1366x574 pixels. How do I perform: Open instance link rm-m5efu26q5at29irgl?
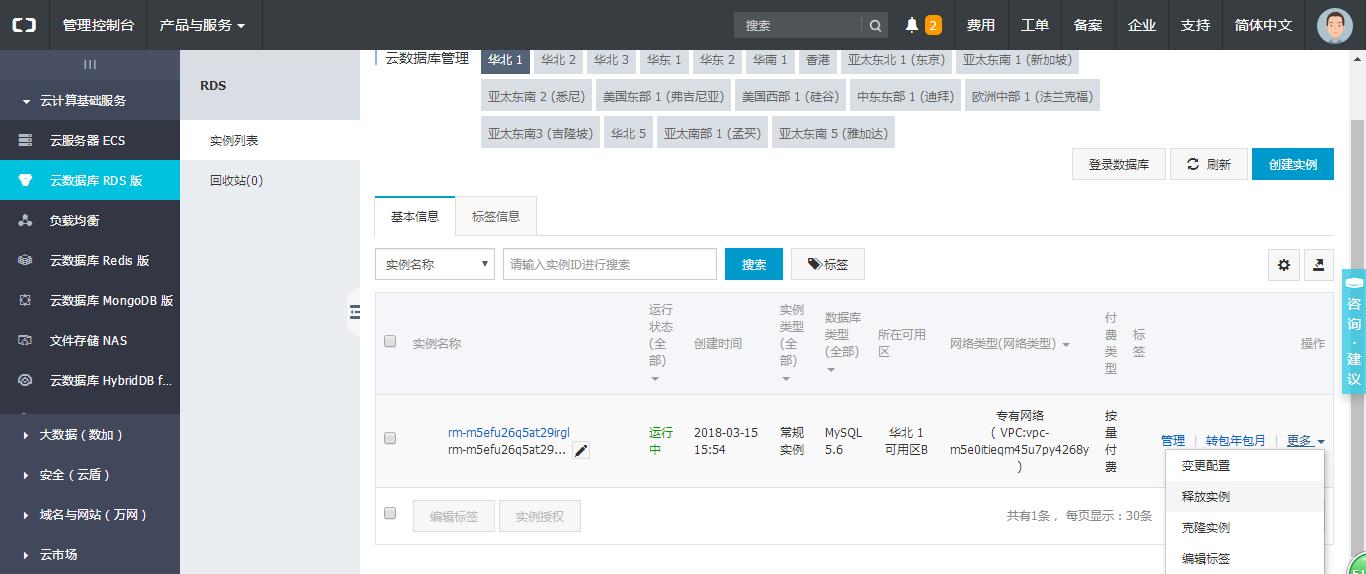(x=508, y=433)
